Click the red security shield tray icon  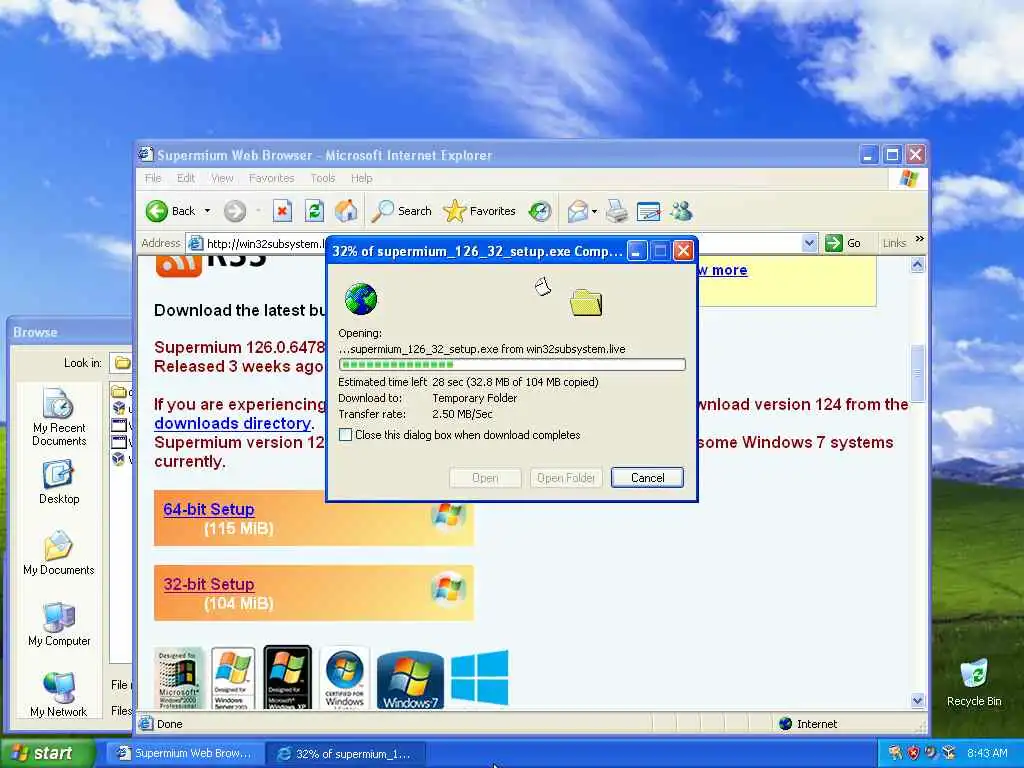click(x=913, y=753)
